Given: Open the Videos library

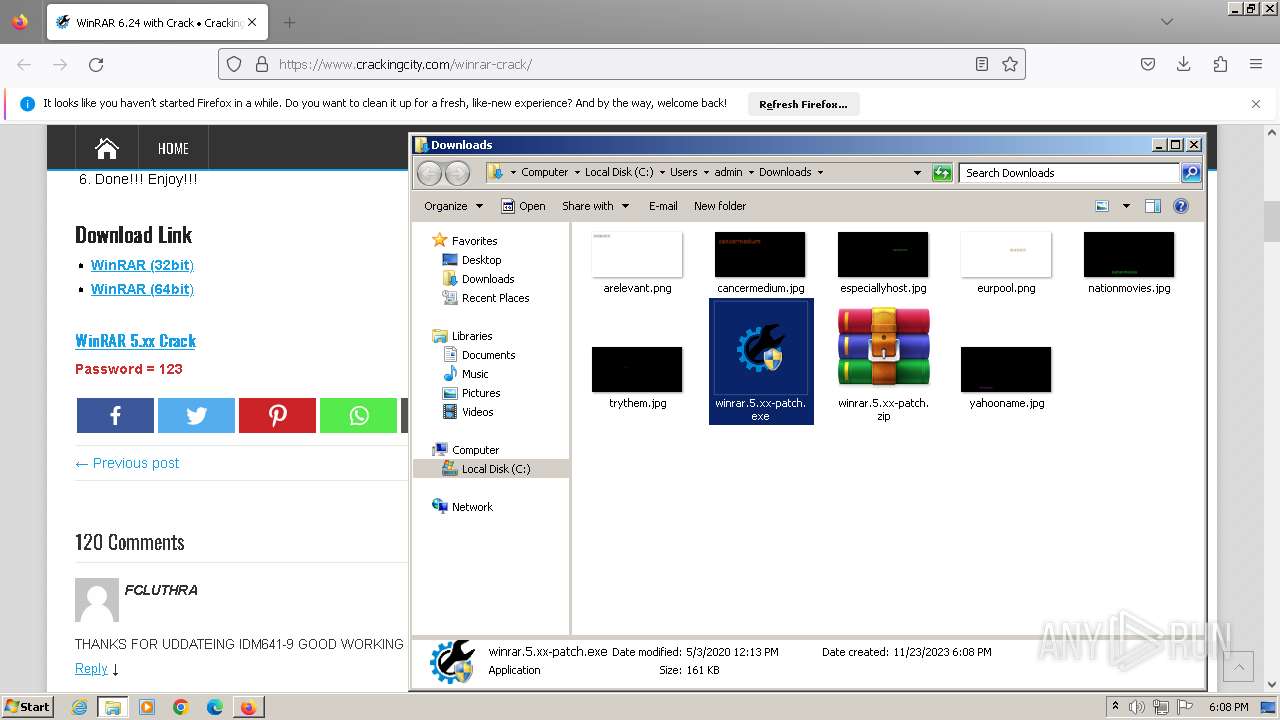Looking at the screenshot, I should click(x=477, y=412).
